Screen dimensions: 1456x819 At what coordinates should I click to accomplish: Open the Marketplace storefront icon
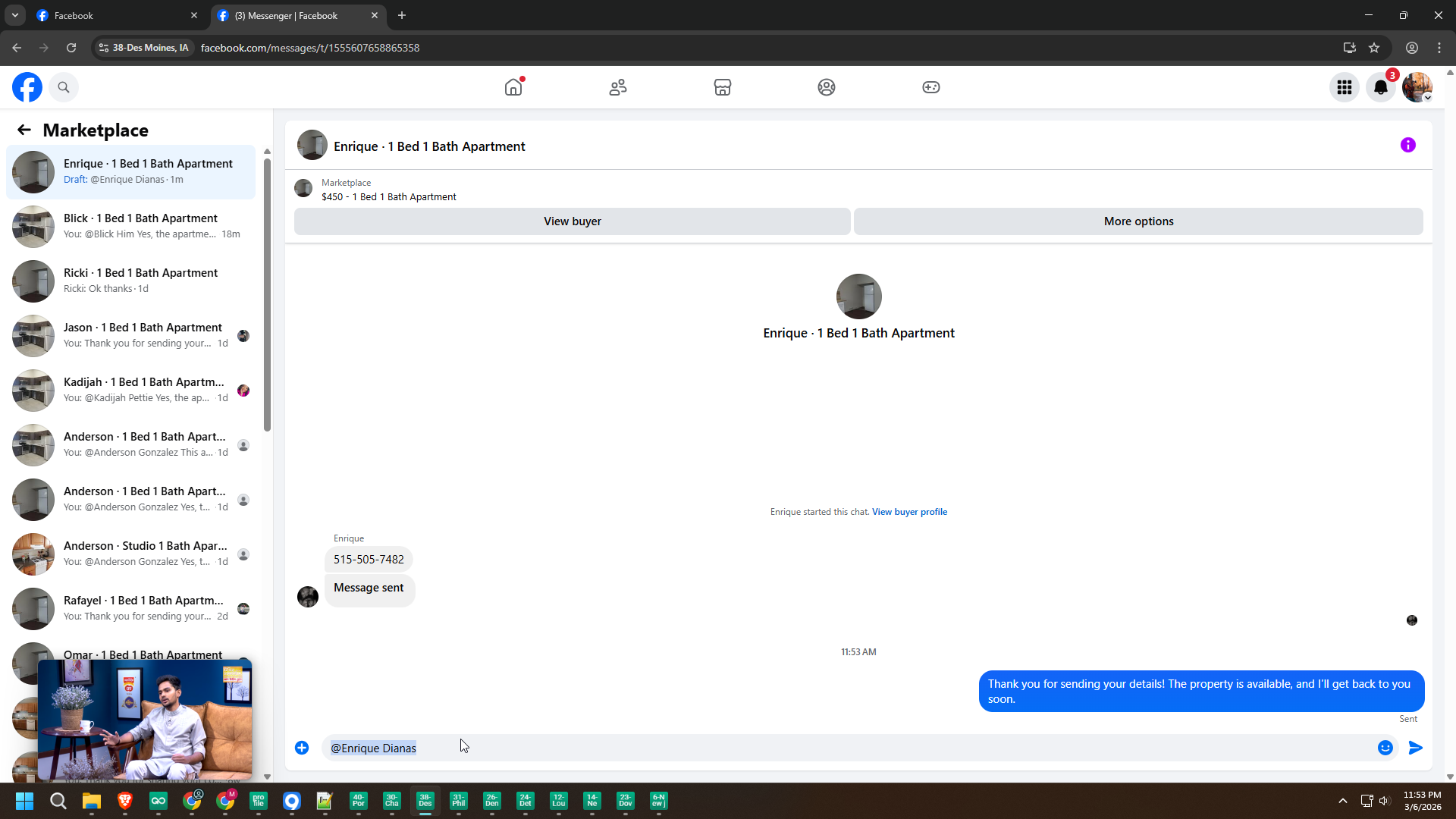[x=722, y=87]
